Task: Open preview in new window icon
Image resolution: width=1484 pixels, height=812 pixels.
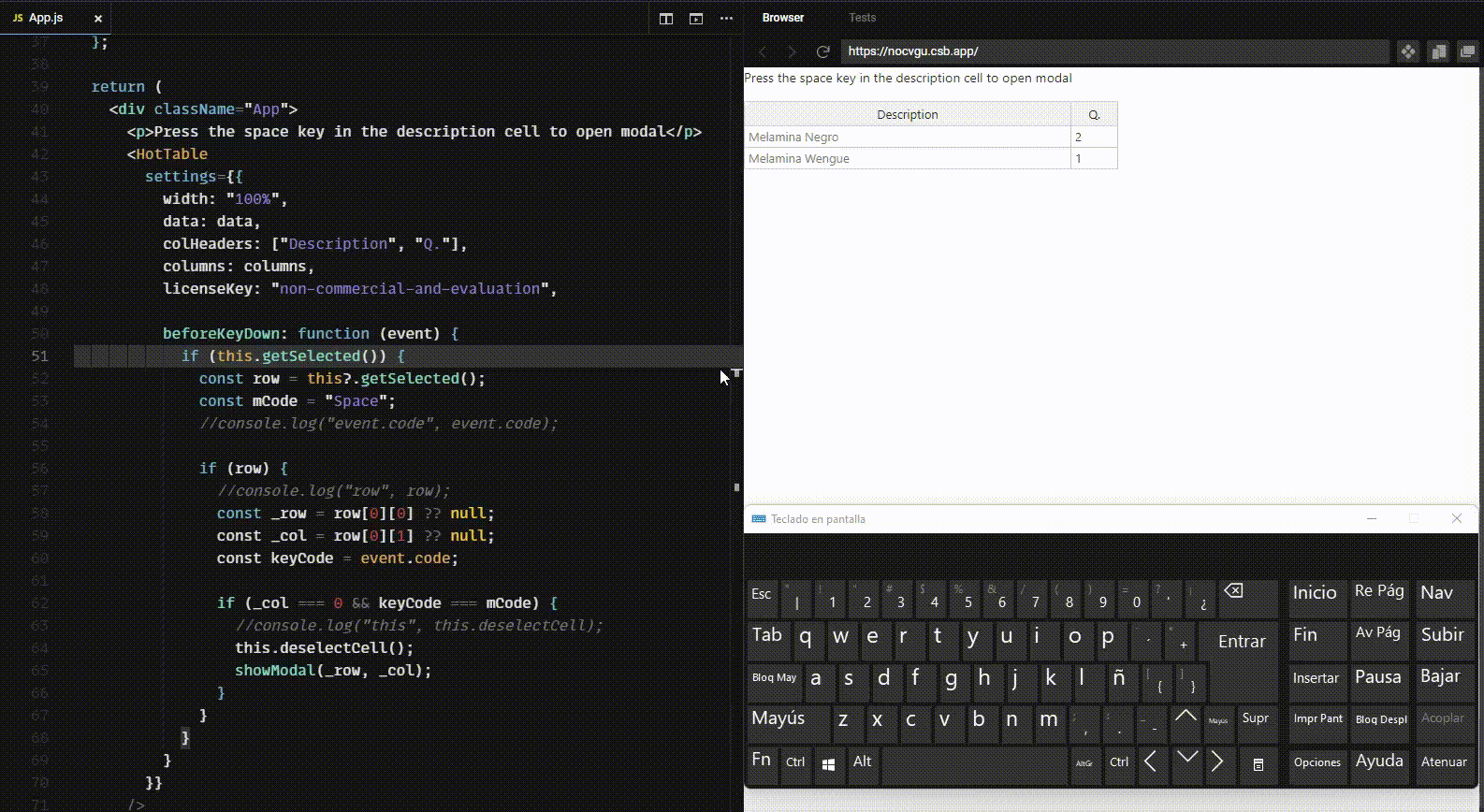Action: [x=1439, y=51]
